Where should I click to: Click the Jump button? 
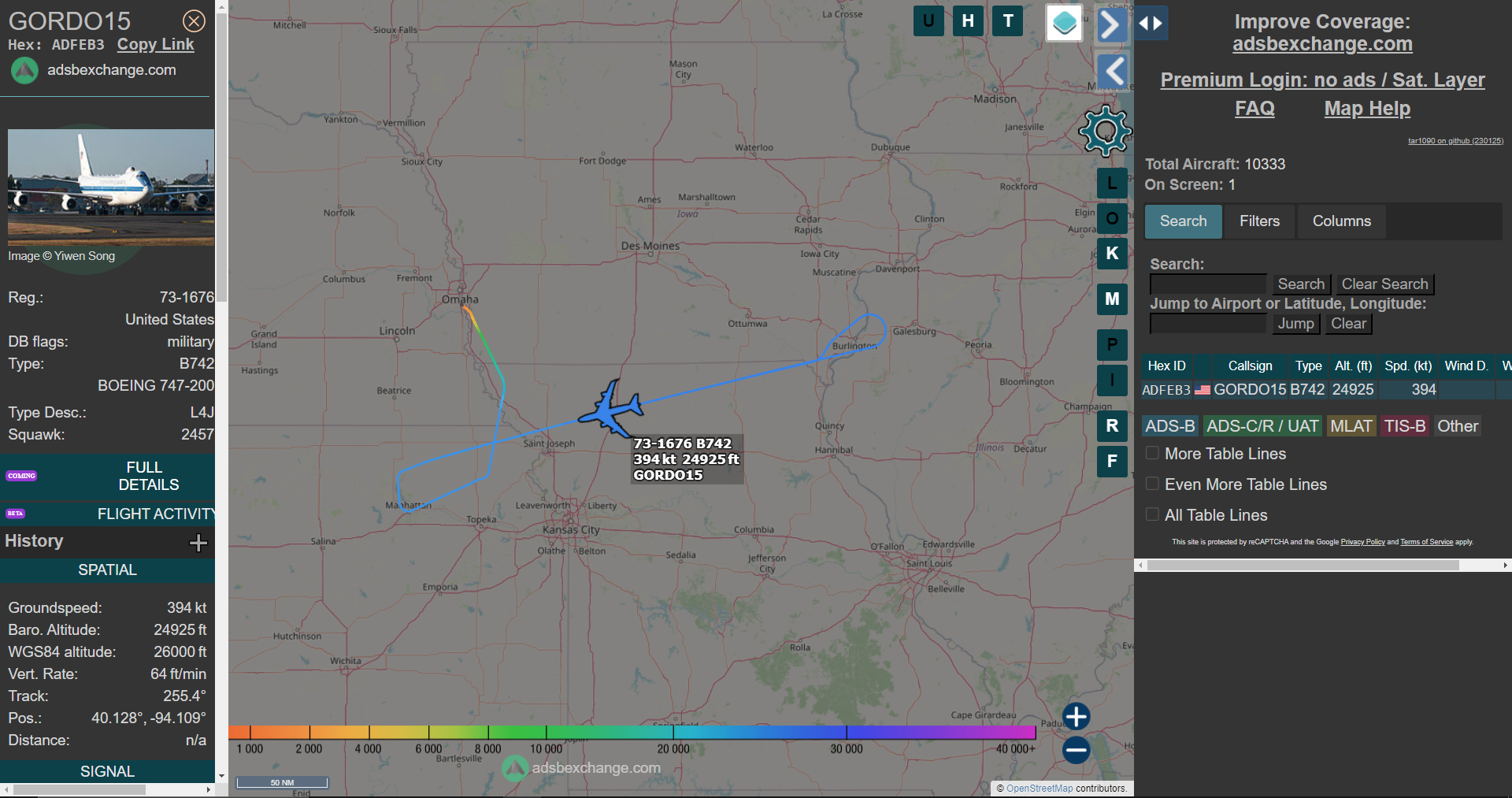point(1295,324)
